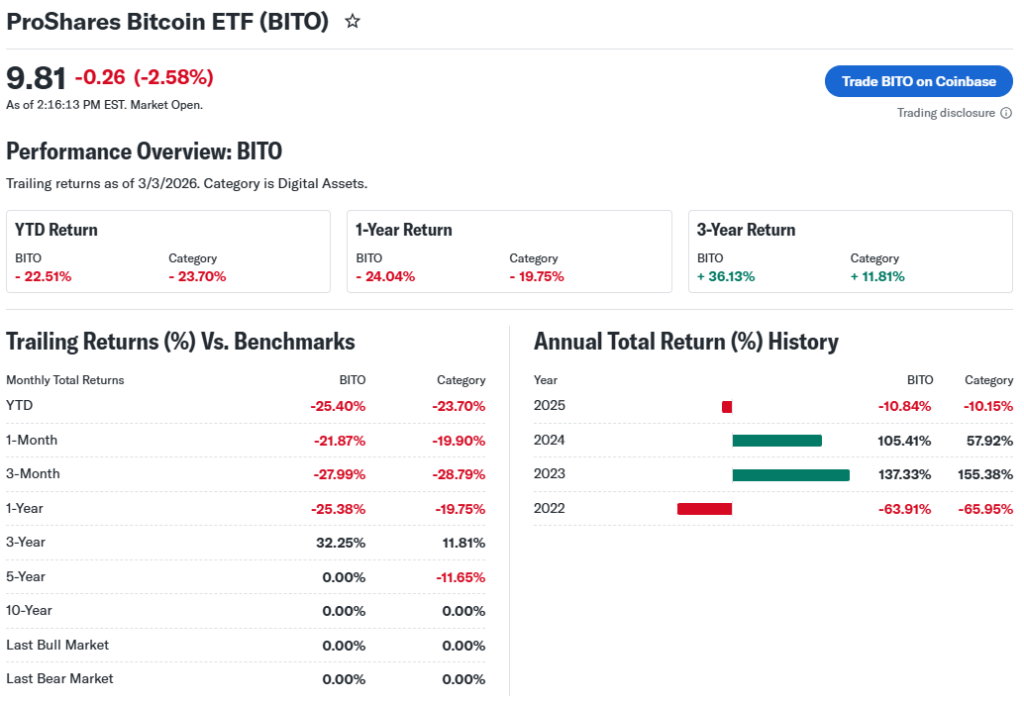Select the 3-Month trailing returns row

pyautogui.click(x=246, y=474)
